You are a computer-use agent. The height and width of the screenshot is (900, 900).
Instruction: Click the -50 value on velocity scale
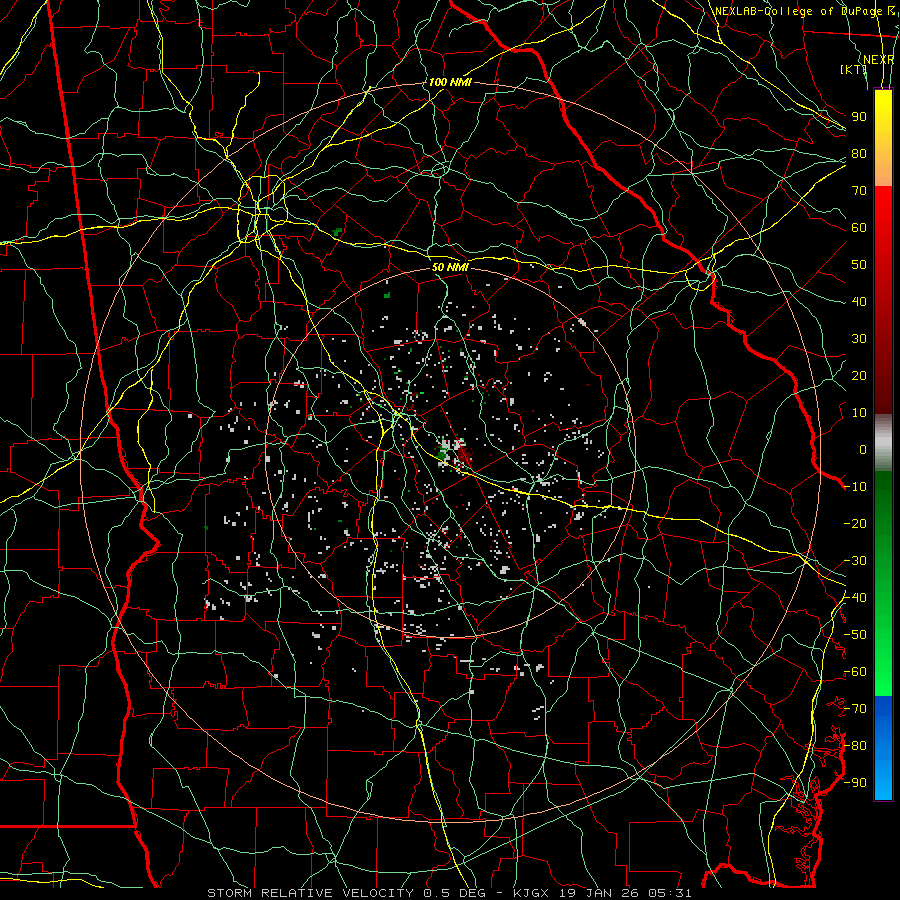coord(855,635)
